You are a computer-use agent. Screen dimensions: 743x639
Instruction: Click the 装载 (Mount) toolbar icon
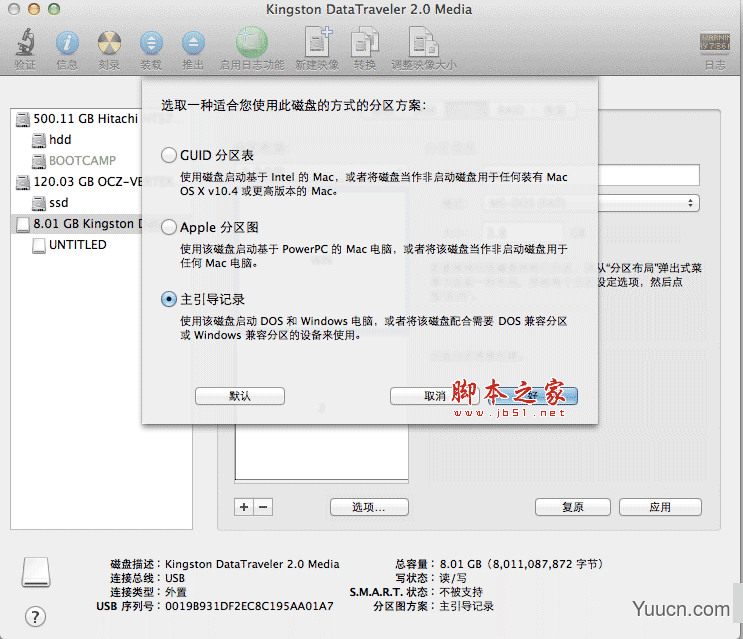(x=151, y=43)
